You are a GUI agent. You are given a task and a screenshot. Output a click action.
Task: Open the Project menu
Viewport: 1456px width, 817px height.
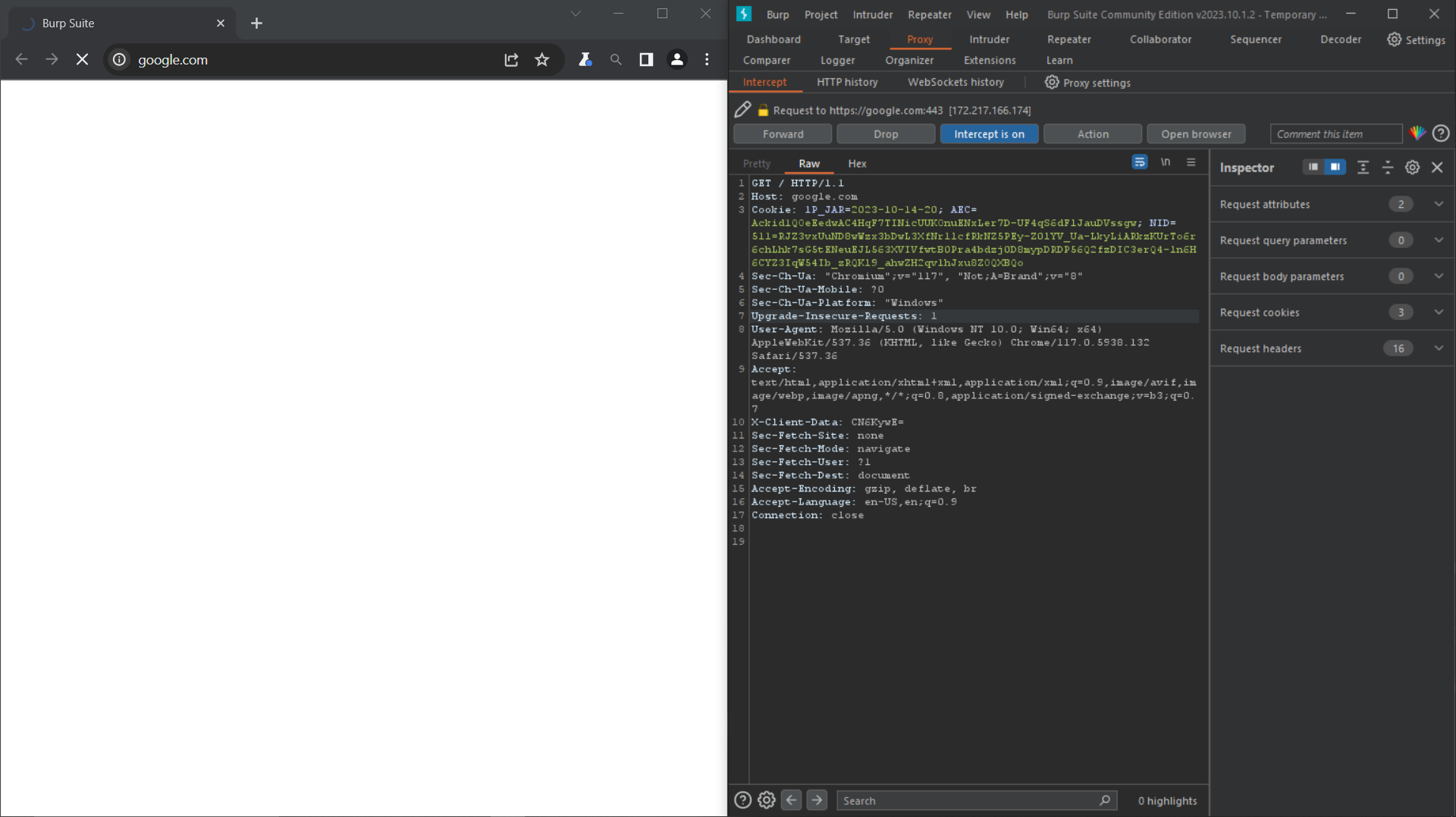[x=821, y=14]
